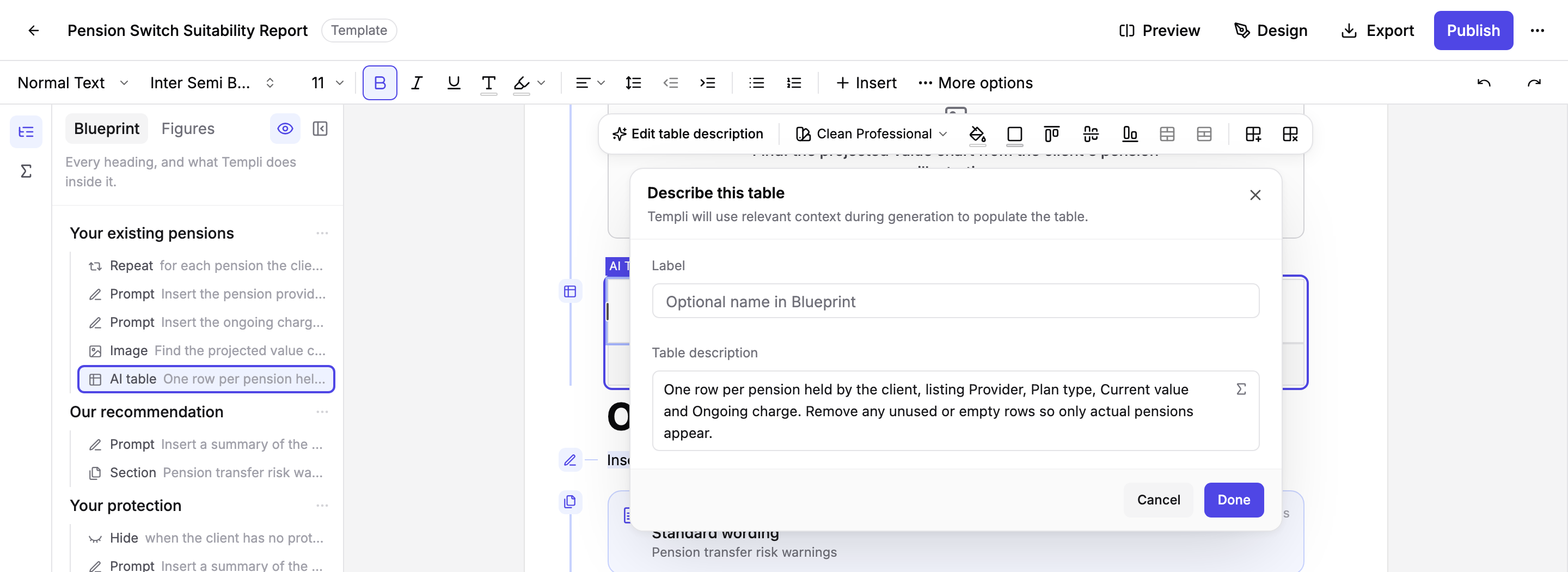Toggle table banded rows icon
Screen dimensions: 1568x572
pyautogui.click(x=1204, y=134)
